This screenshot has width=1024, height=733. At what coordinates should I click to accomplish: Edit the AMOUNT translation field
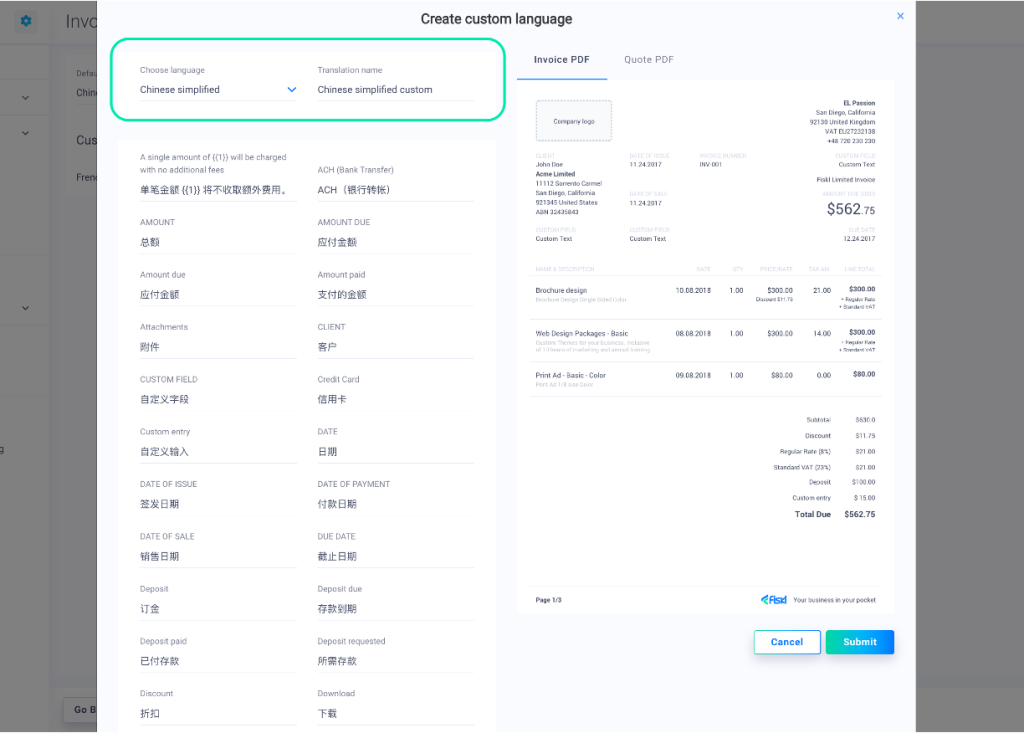(218, 242)
